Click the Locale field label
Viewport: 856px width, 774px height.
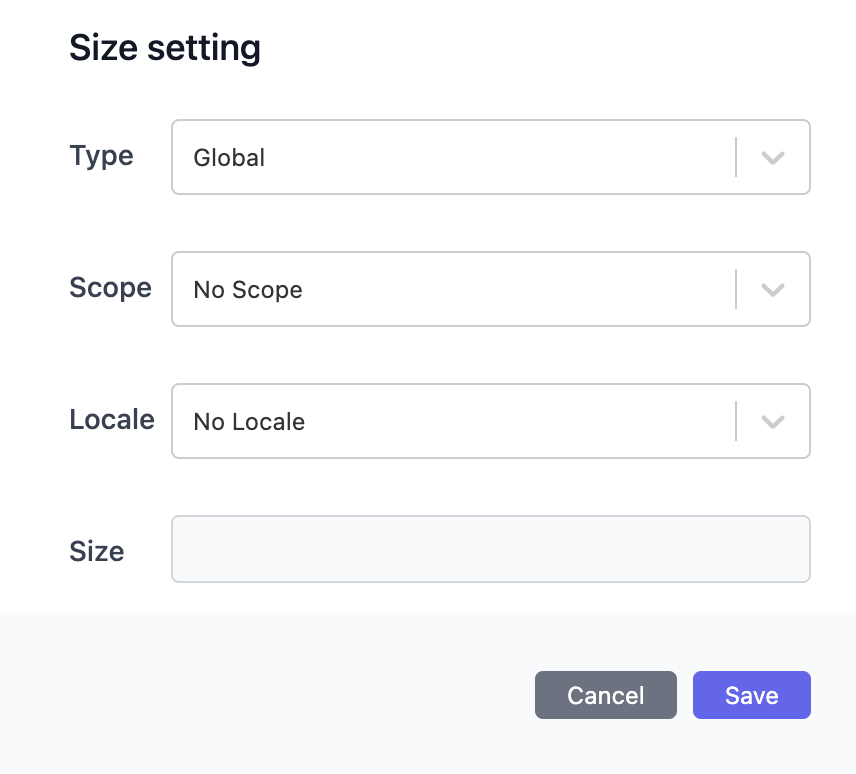click(112, 420)
